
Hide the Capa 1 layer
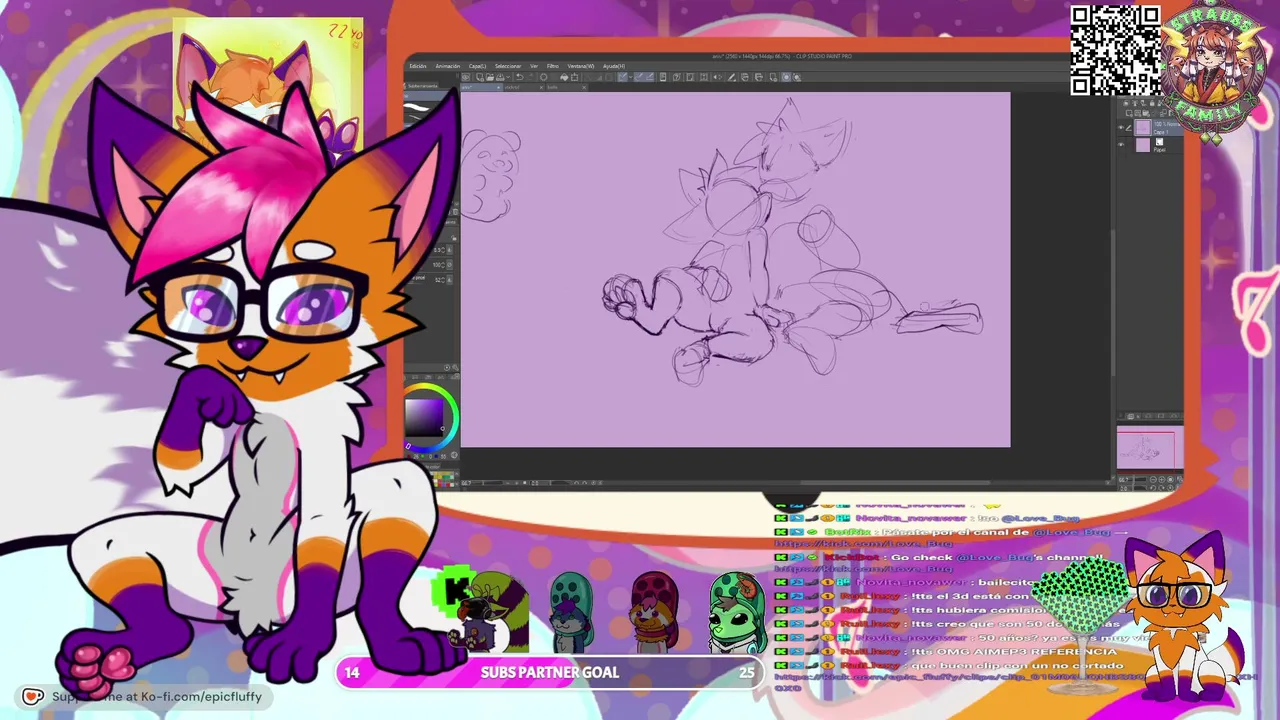coord(1121,128)
